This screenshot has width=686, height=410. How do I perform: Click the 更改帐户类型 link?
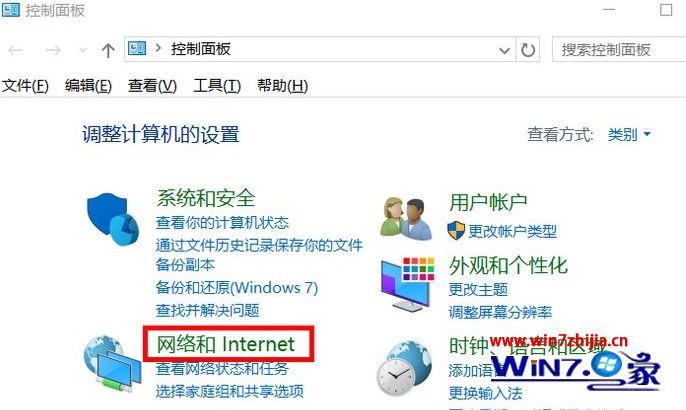(512, 231)
